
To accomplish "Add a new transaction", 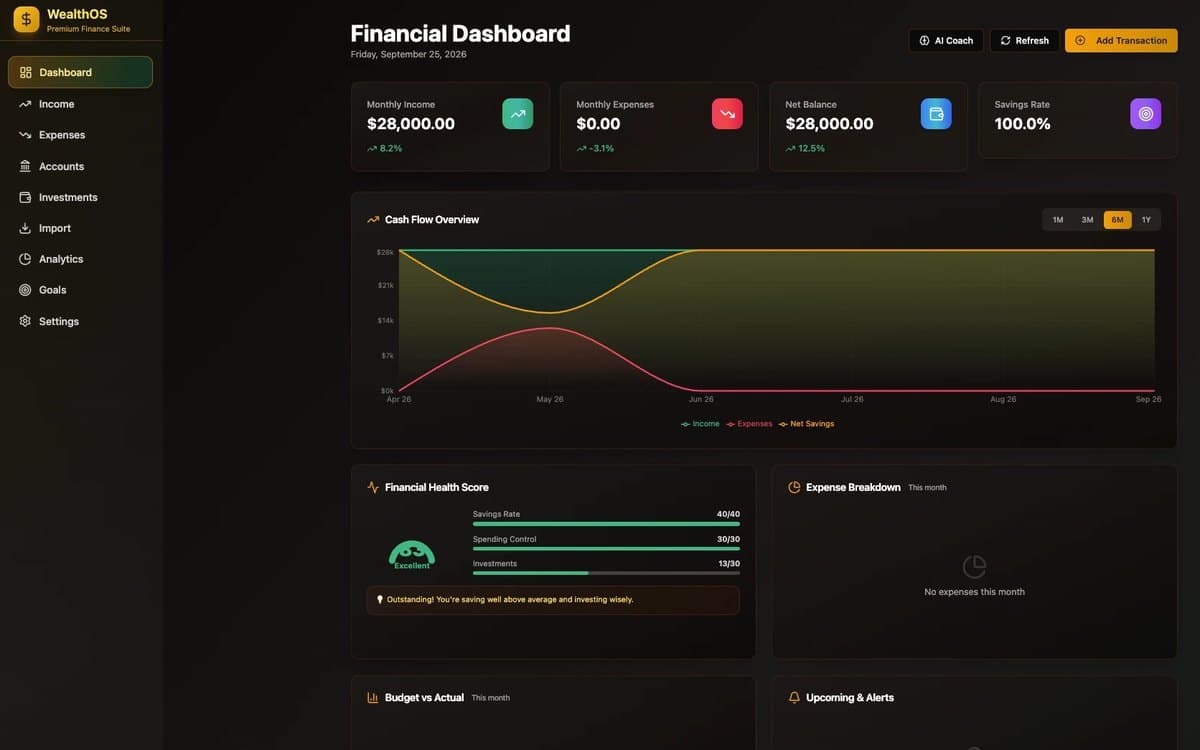I will (x=1121, y=40).
